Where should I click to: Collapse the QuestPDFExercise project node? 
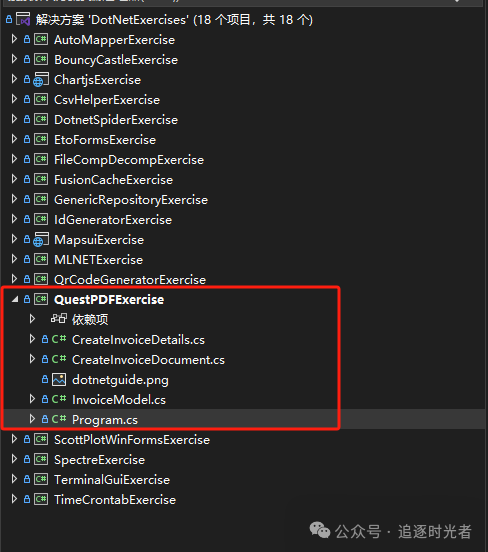15,299
